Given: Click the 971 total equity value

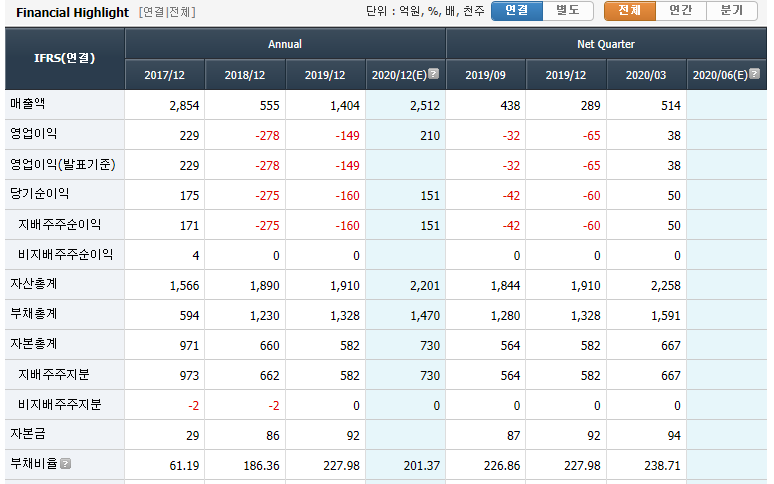Looking at the screenshot, I should pyautogui.click(x=189, y=346).
